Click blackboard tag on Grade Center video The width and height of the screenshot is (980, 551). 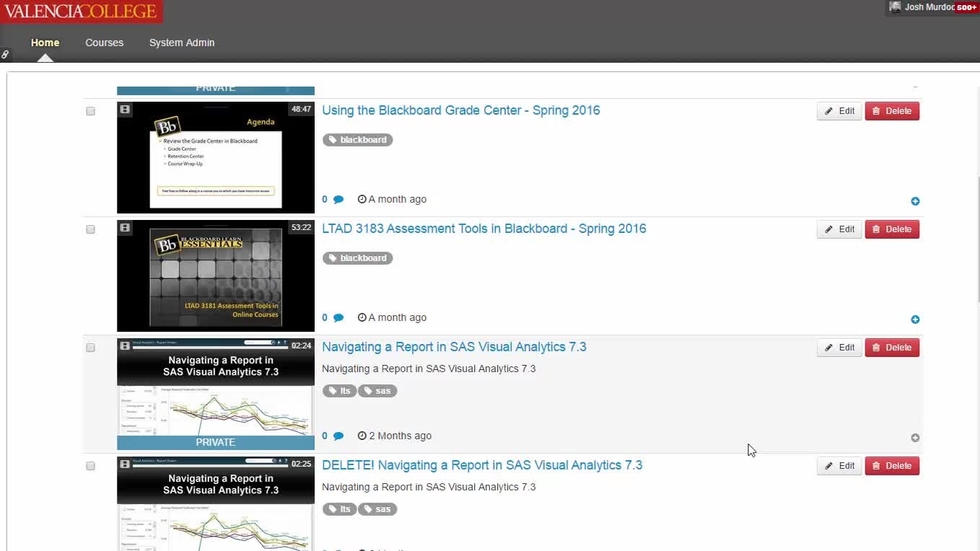pyautogui.click(x=358, y=140)
